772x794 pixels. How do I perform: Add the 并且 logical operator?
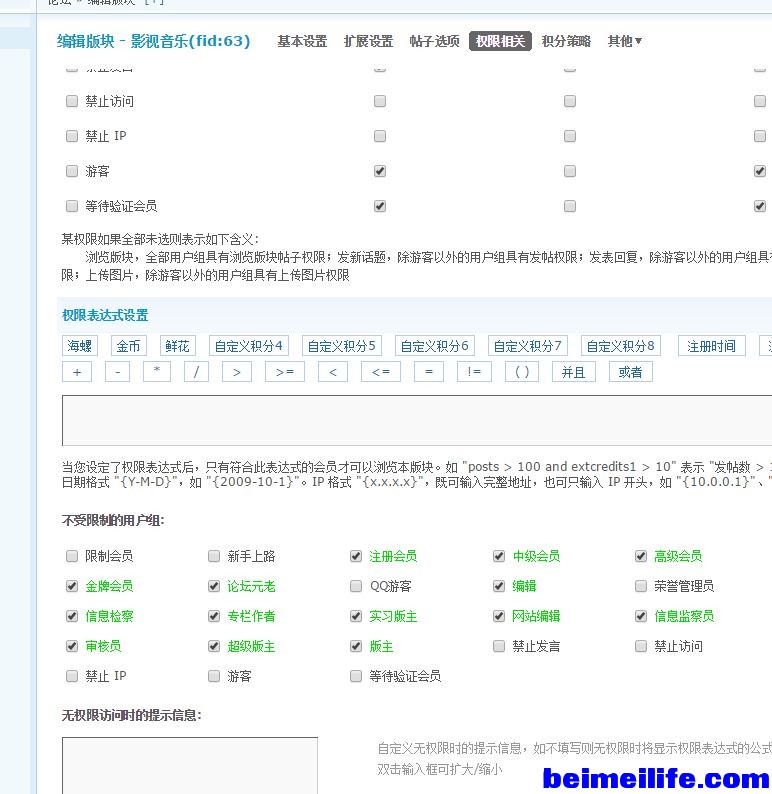(573, 371)
